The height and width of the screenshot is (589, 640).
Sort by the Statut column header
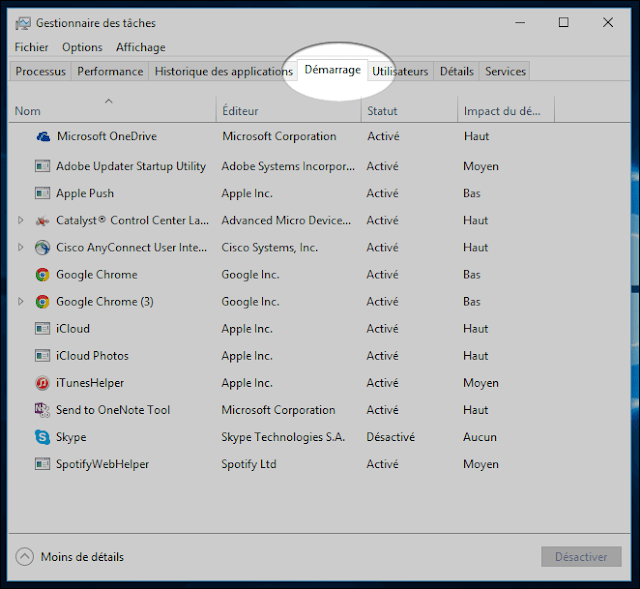pos(409,109)
